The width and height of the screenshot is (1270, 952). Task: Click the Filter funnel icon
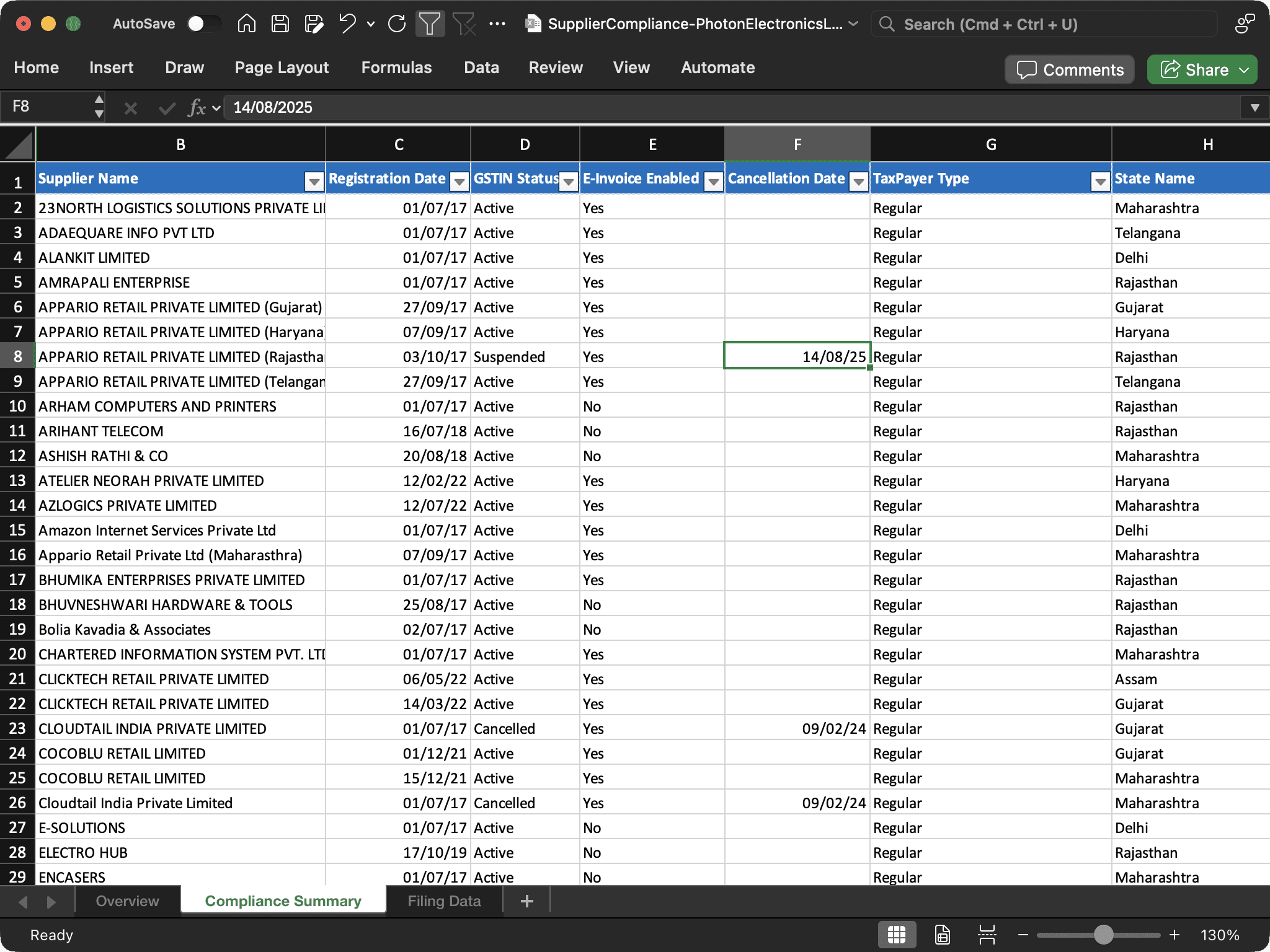(x=430, y=24)
